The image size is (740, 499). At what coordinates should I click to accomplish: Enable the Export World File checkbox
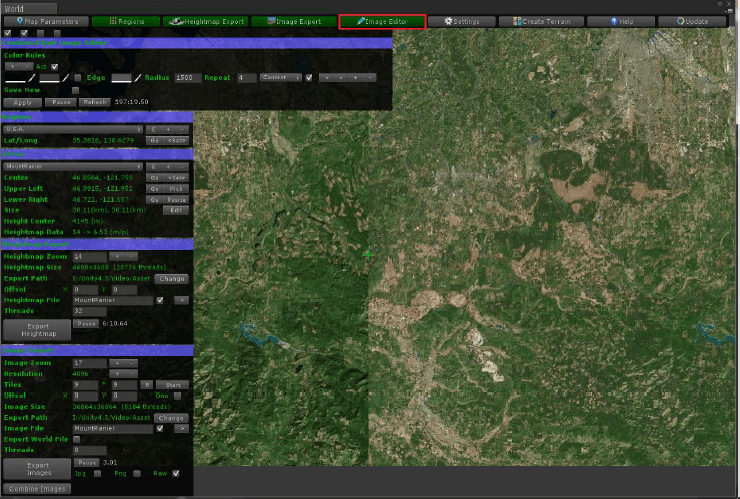pos(76,440)
